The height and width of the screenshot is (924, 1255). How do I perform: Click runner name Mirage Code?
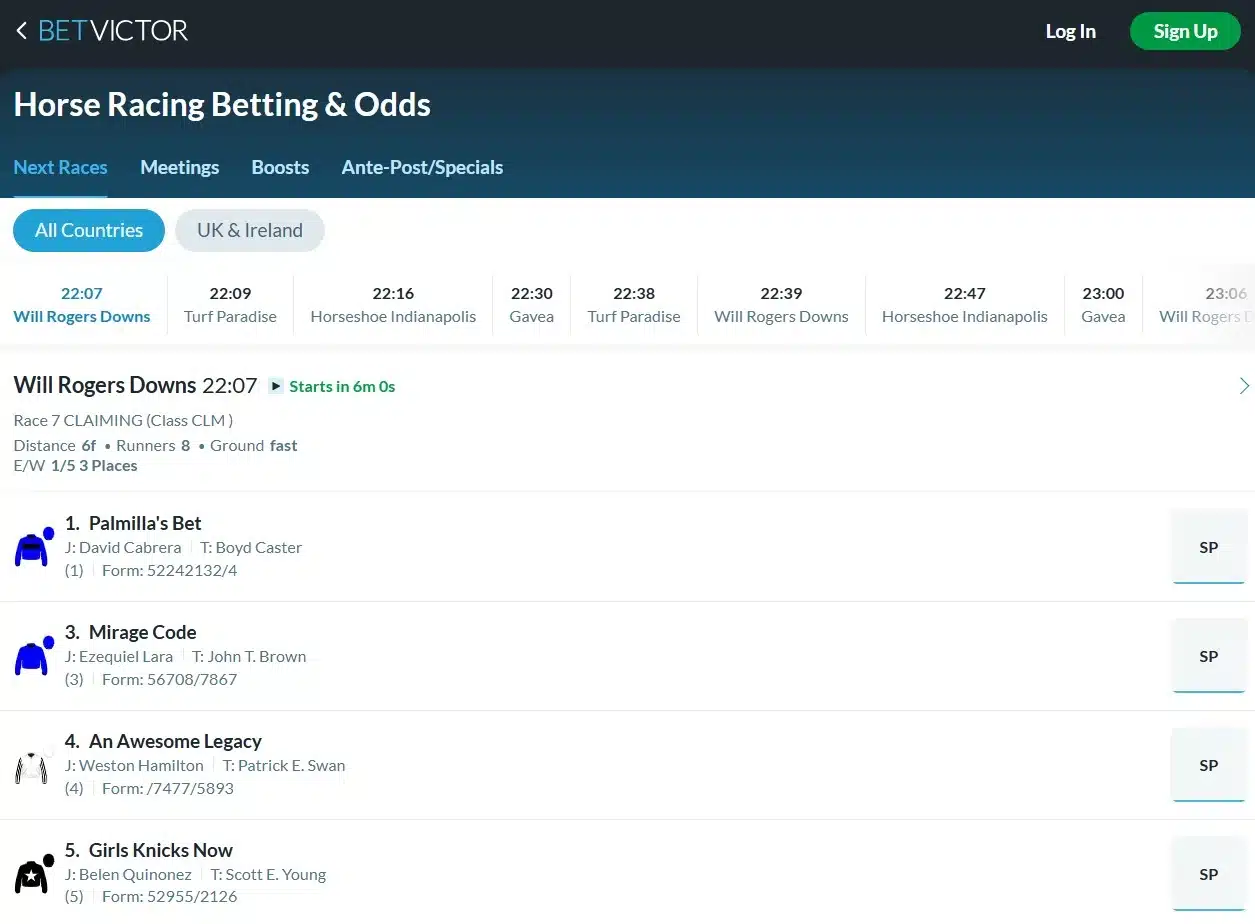(142, 632)
